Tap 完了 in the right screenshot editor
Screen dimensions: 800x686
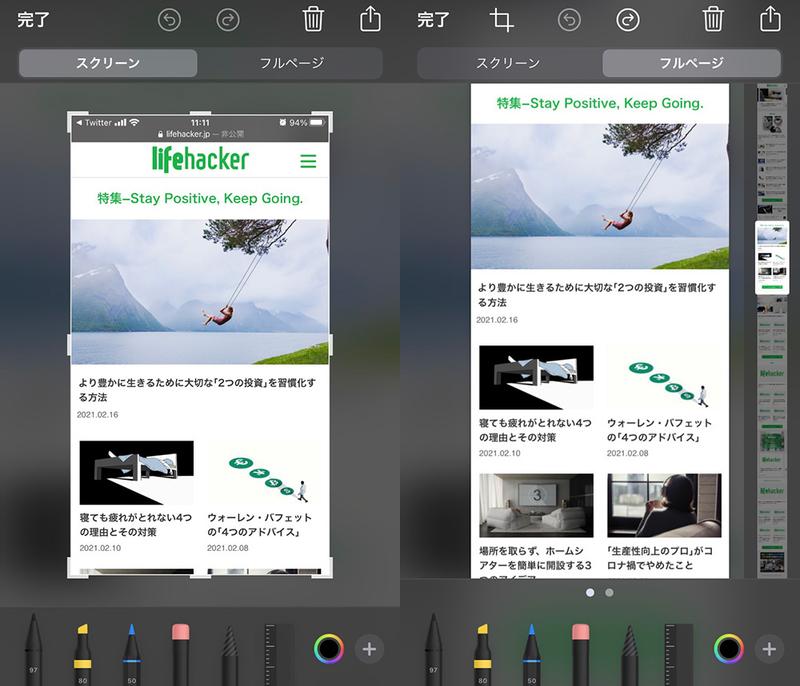(x=433, y=20)
